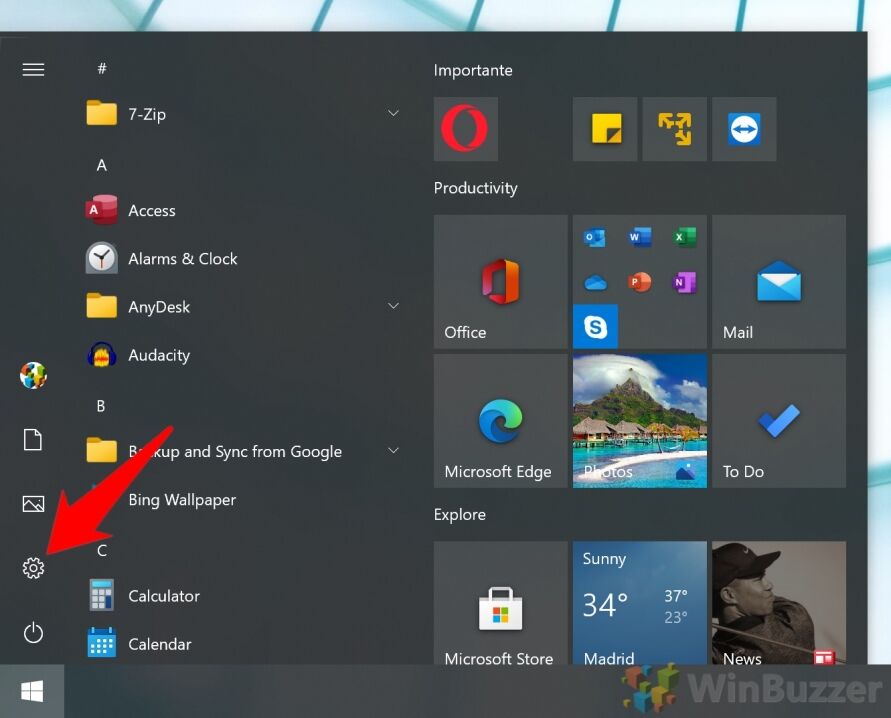Launch the Skype tile
This screenshot has width=891, height=718.
point(595,327)
